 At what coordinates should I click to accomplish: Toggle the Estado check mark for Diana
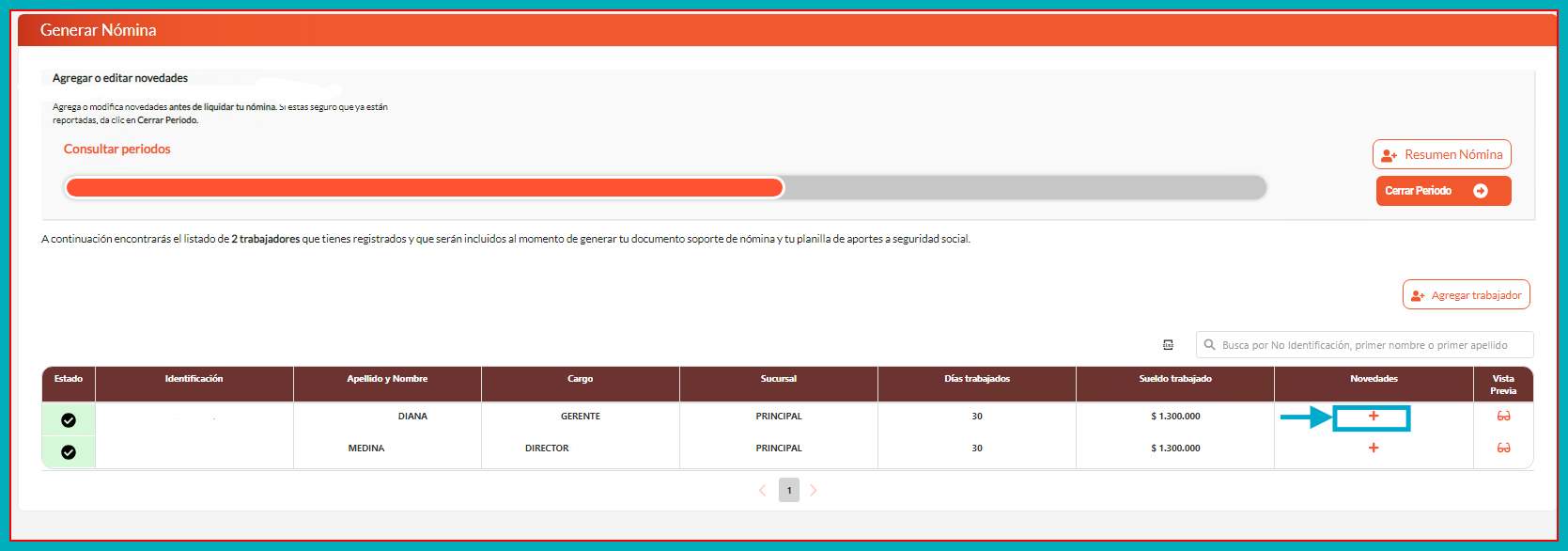(69, 420)
